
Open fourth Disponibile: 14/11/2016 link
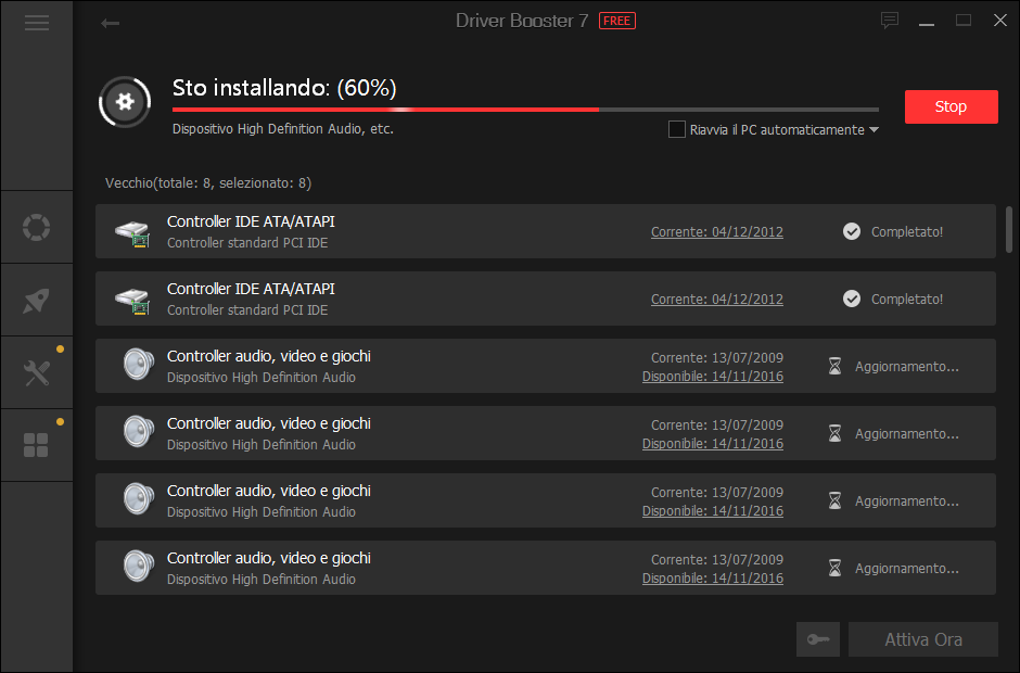[x=712, y=578]
